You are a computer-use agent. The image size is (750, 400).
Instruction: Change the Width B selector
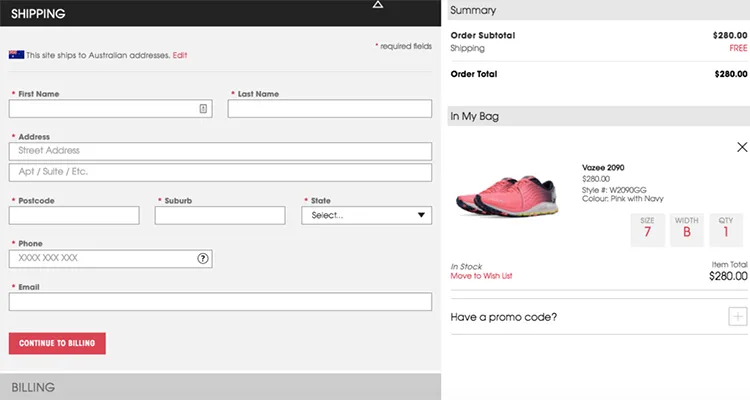click(687, 230)
